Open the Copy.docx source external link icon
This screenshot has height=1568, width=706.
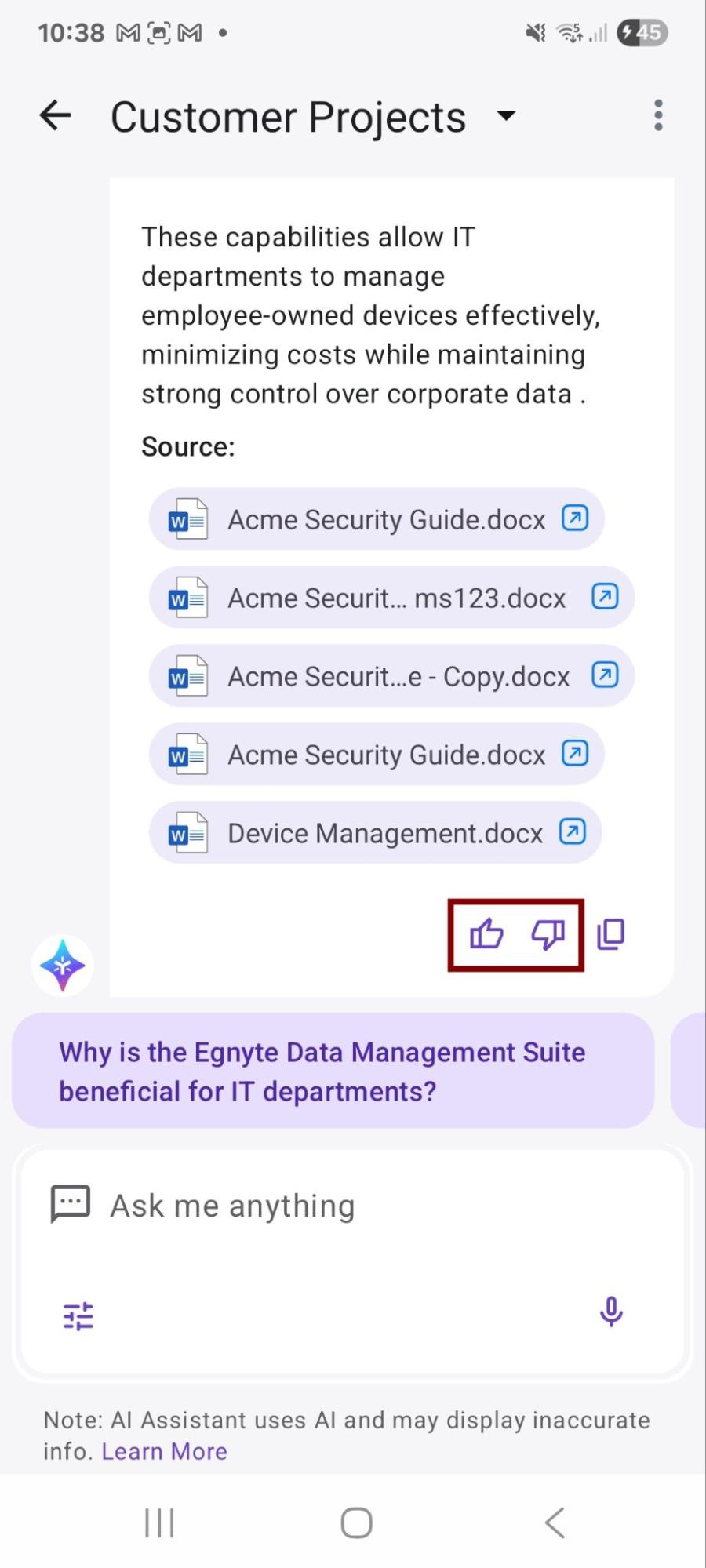tap(605, 675)
